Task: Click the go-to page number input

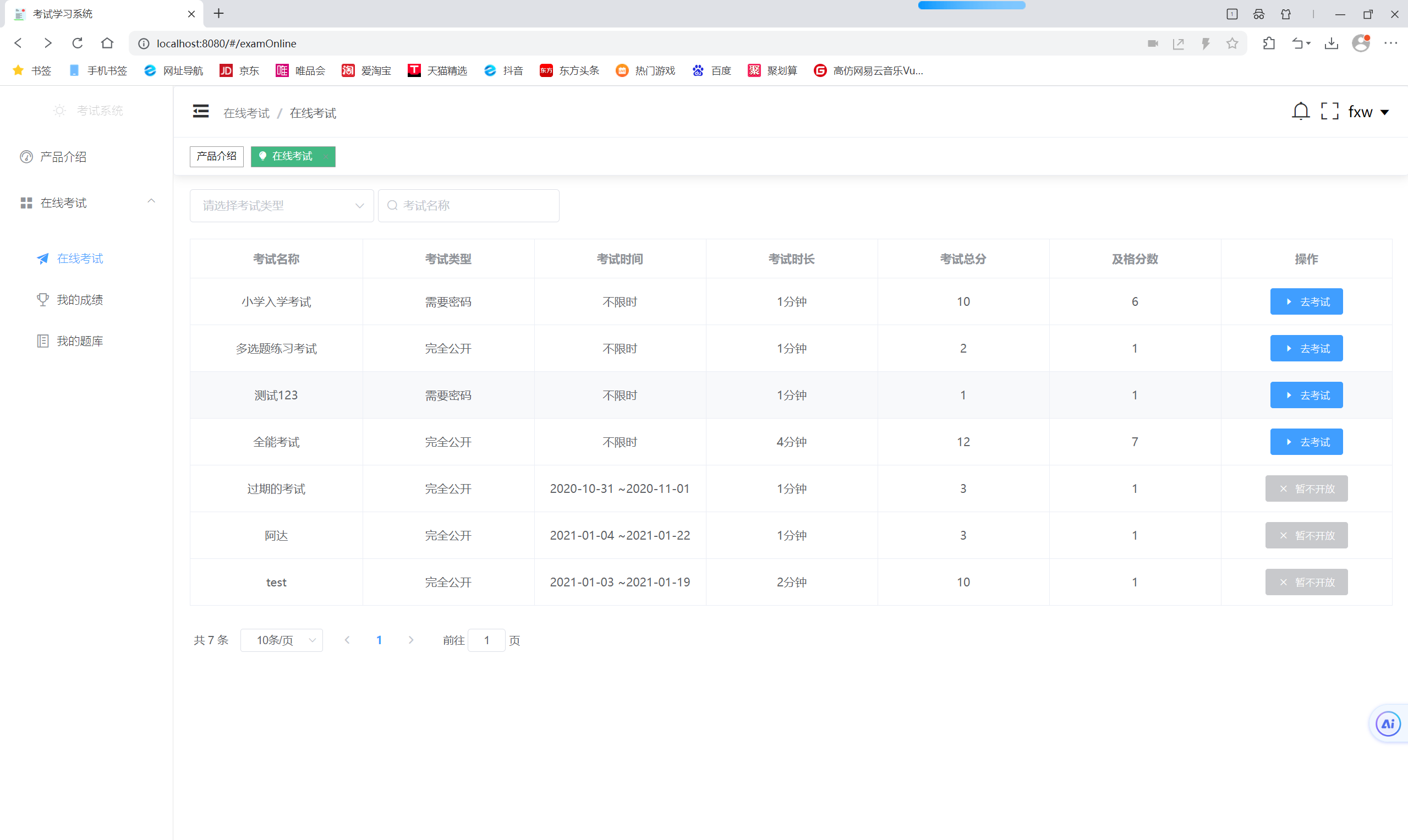Action: (486, 640)
